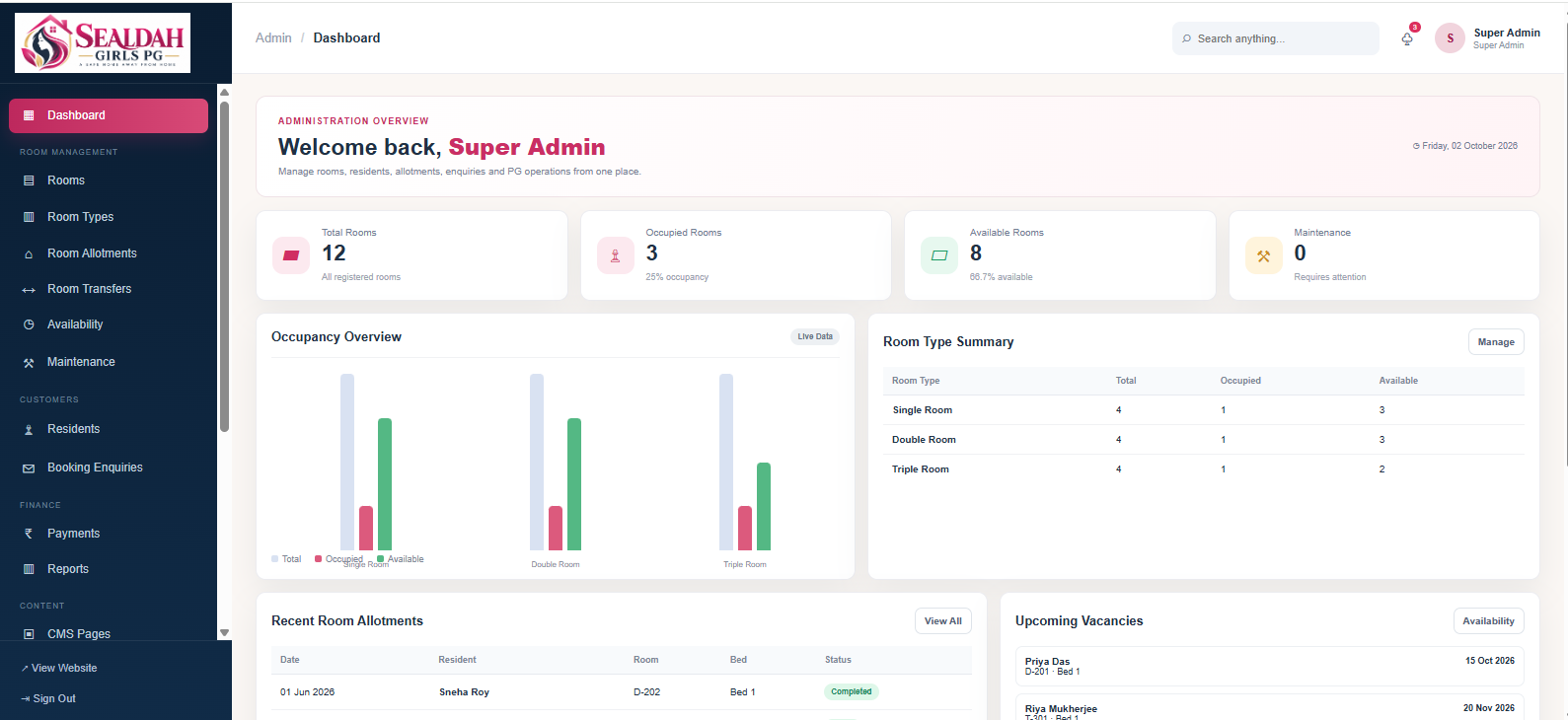Toggle the Occupied legend in Occupancy chart

[x=338, y=559]
